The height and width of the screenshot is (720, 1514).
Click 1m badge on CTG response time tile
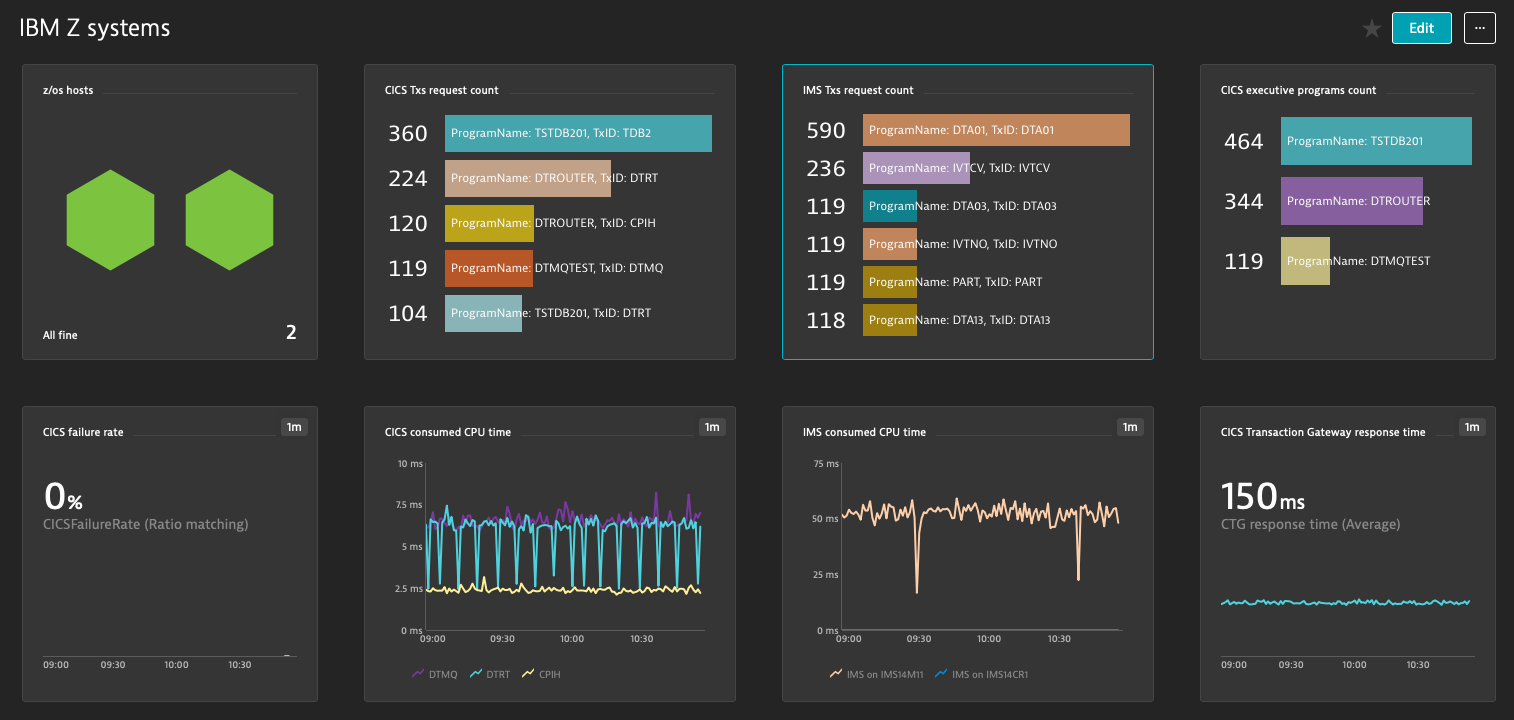coord(1472,427)
